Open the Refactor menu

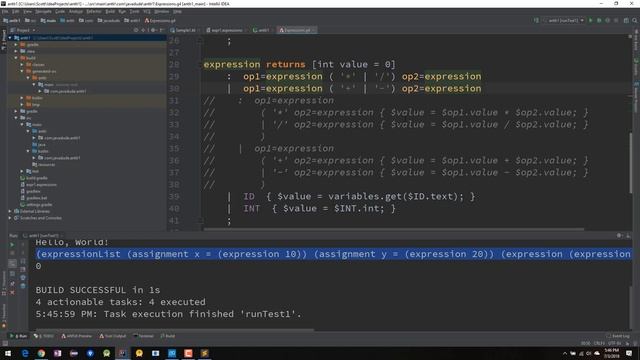[x=93, y=11]
